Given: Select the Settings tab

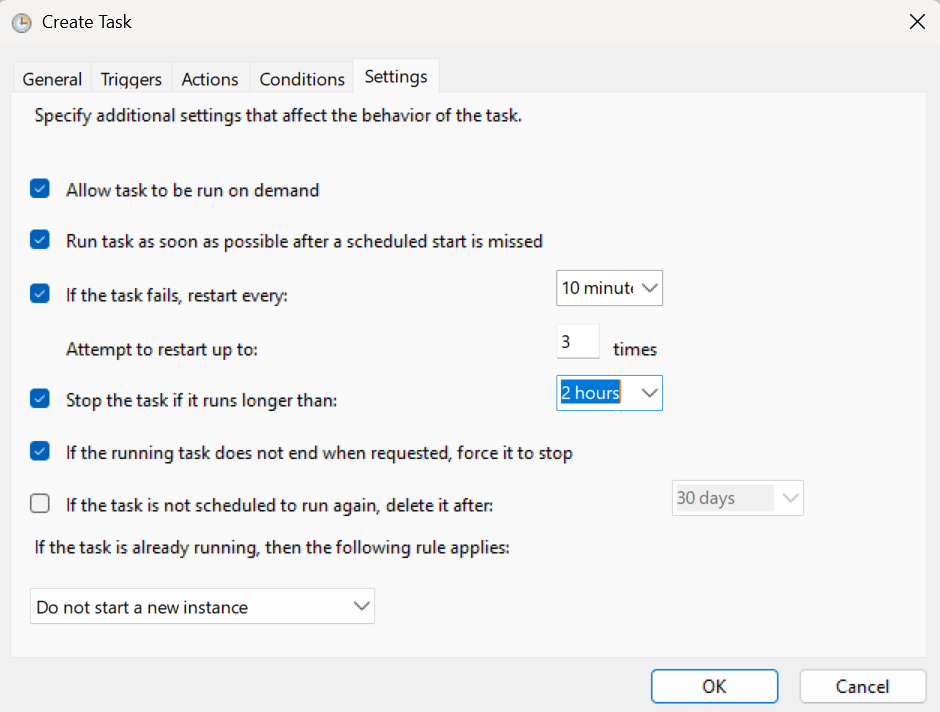Looking at the screenshot, I should tap(395, 75).
